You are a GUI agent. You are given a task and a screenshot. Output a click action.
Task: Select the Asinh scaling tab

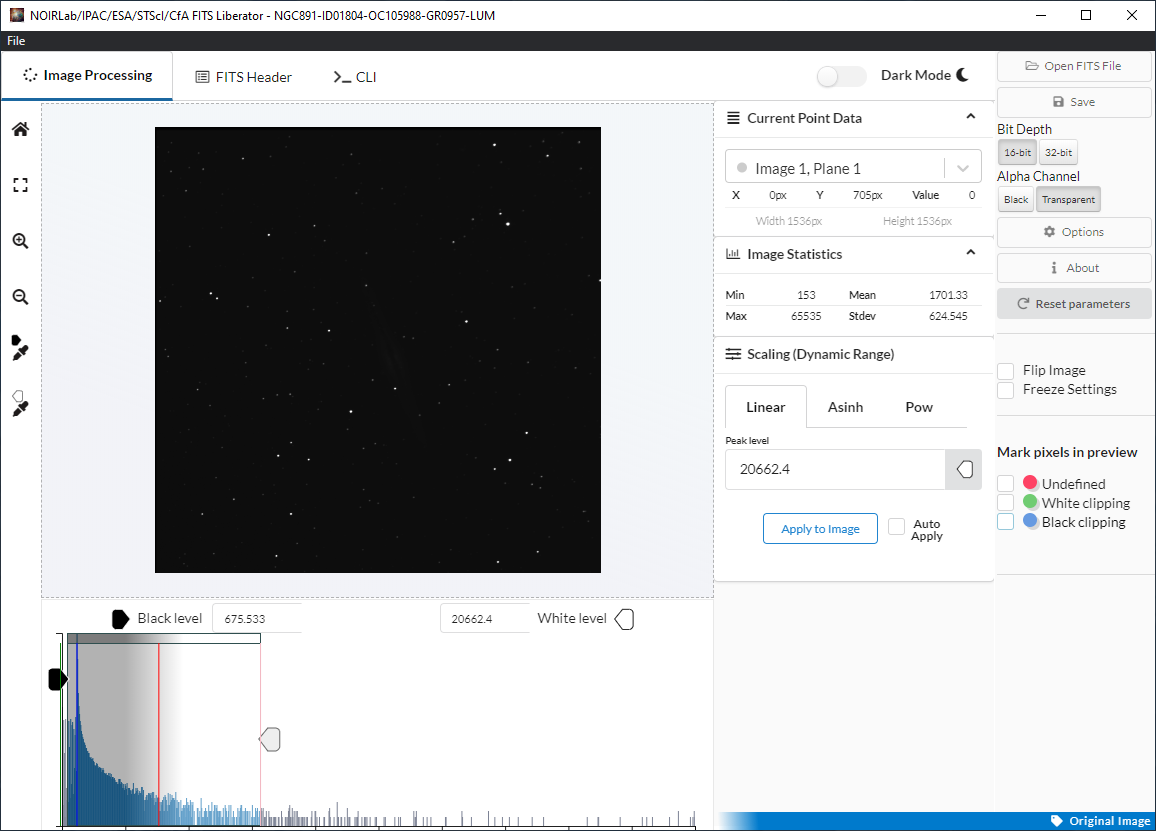(845, 407)
